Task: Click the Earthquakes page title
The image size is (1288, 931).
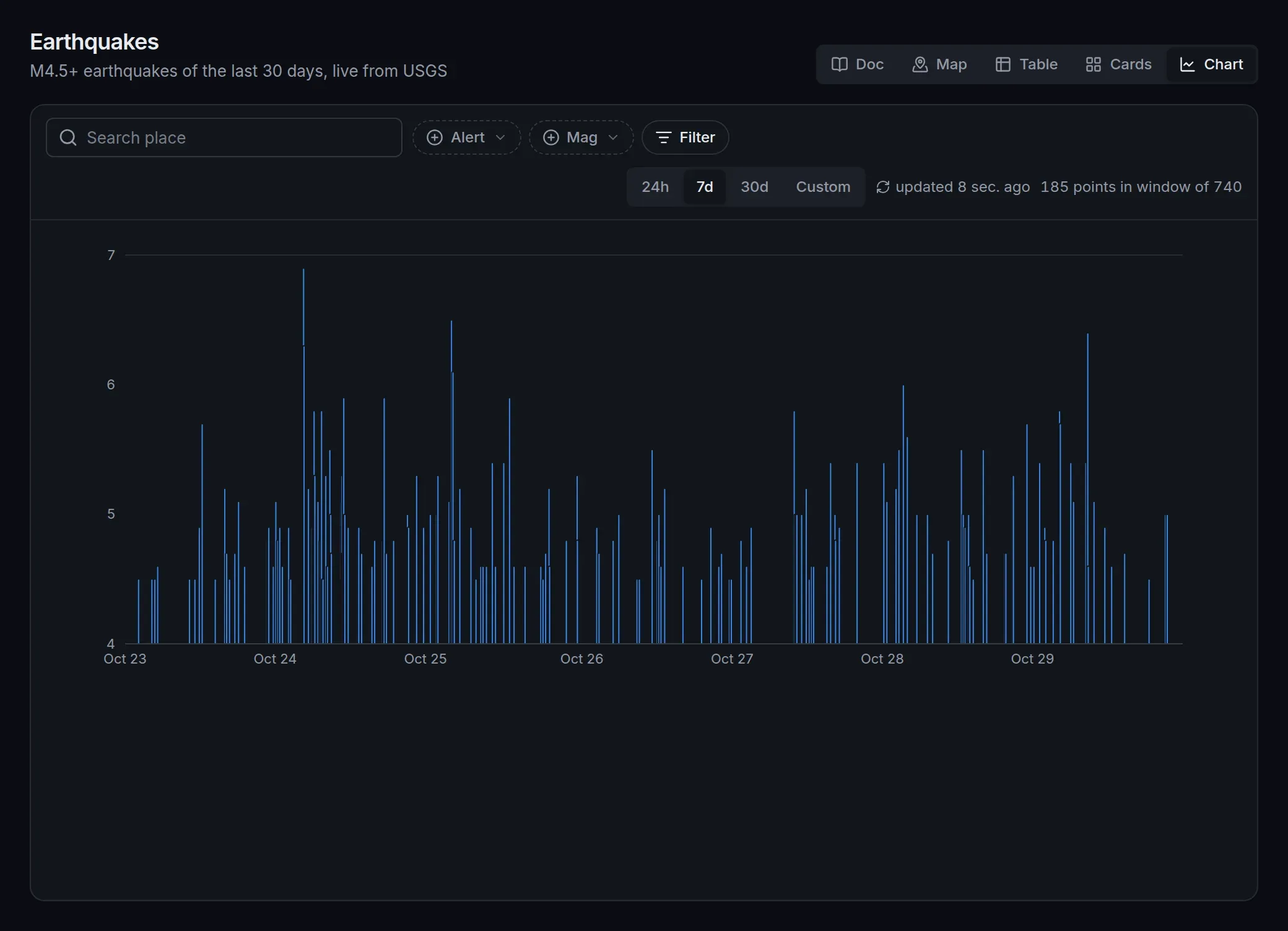Action: [94, 42]
